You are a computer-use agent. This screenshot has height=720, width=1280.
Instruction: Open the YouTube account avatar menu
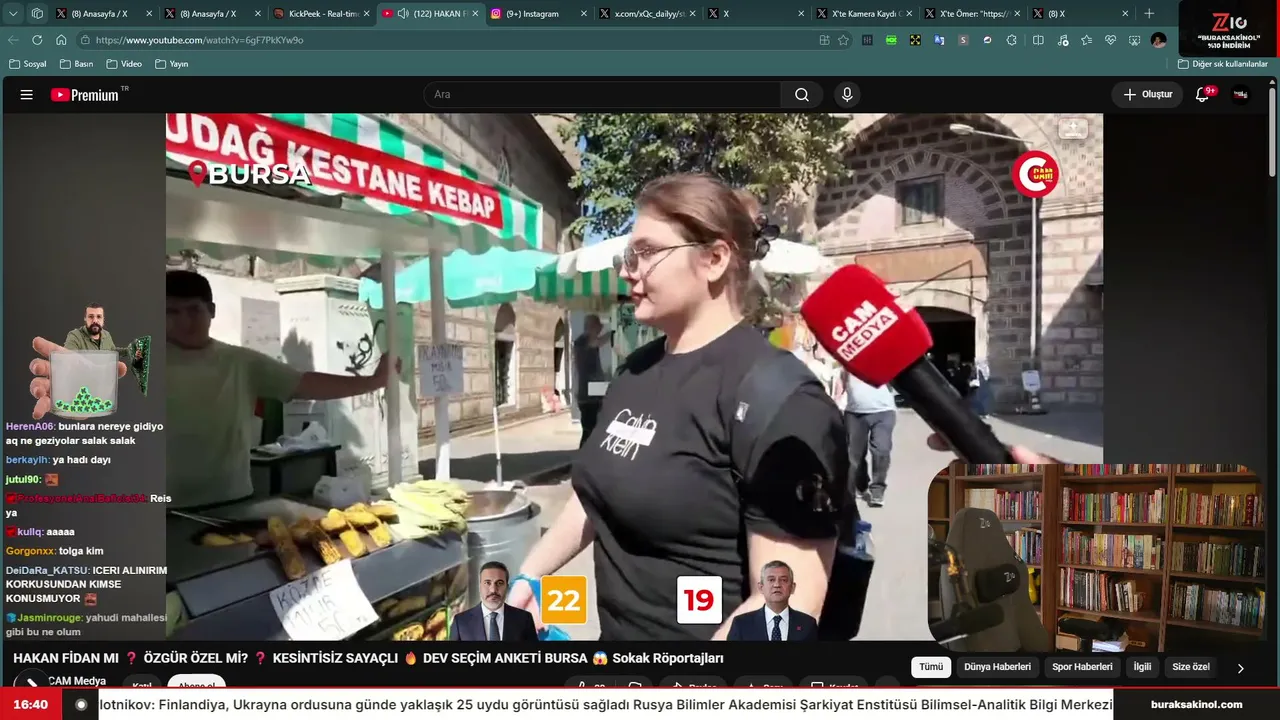click(1241, 95)
